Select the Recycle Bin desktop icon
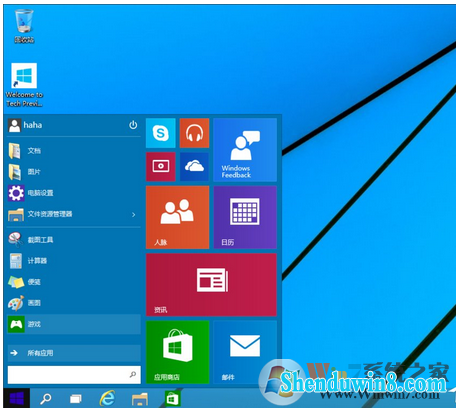 (x=24, y=26)
